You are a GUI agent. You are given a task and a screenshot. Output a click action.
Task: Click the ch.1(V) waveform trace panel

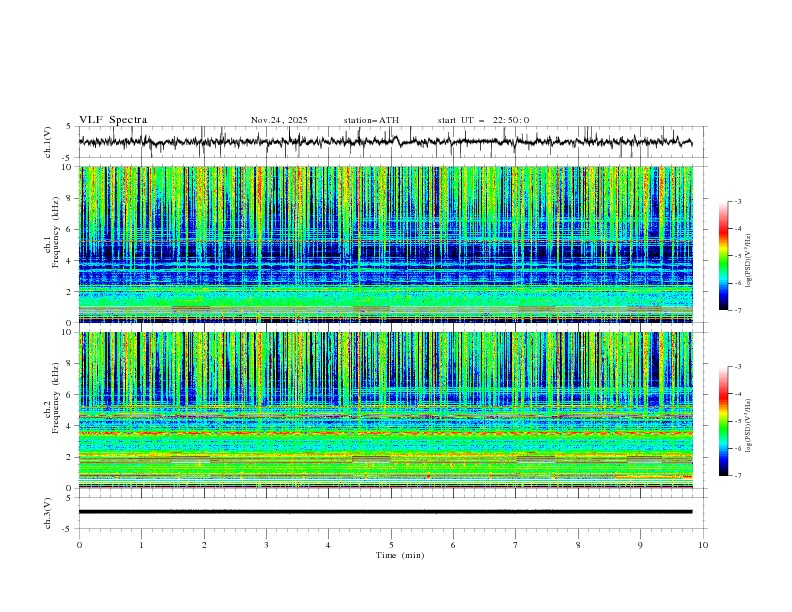(x=390, y=142)
